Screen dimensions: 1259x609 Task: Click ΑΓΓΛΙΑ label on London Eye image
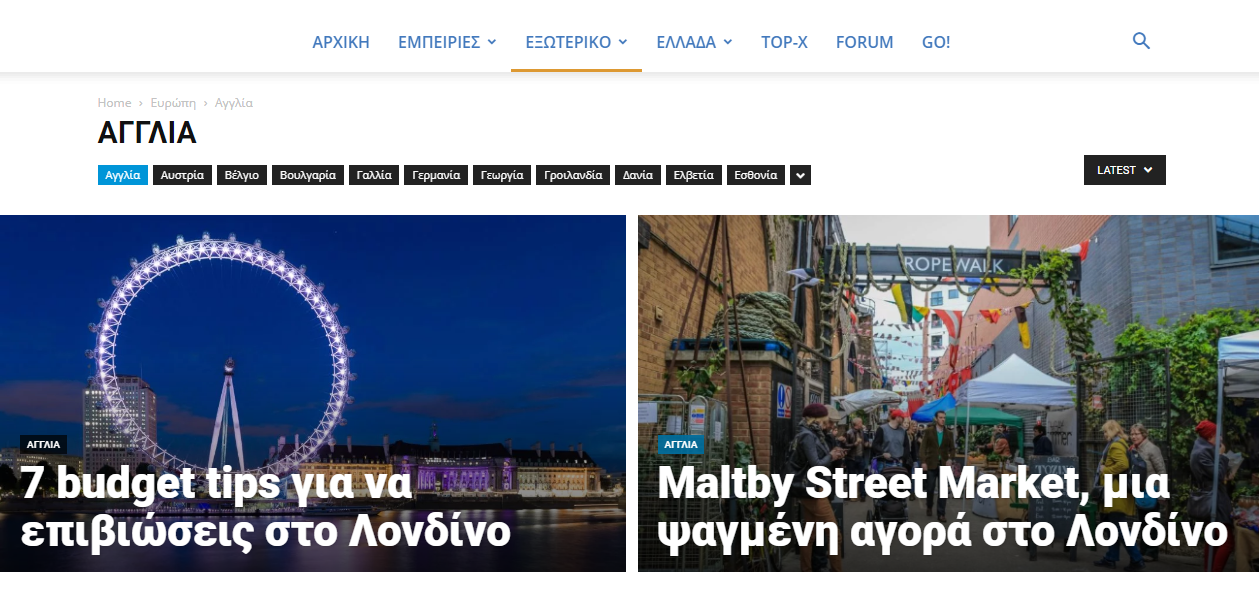[43, 444]
